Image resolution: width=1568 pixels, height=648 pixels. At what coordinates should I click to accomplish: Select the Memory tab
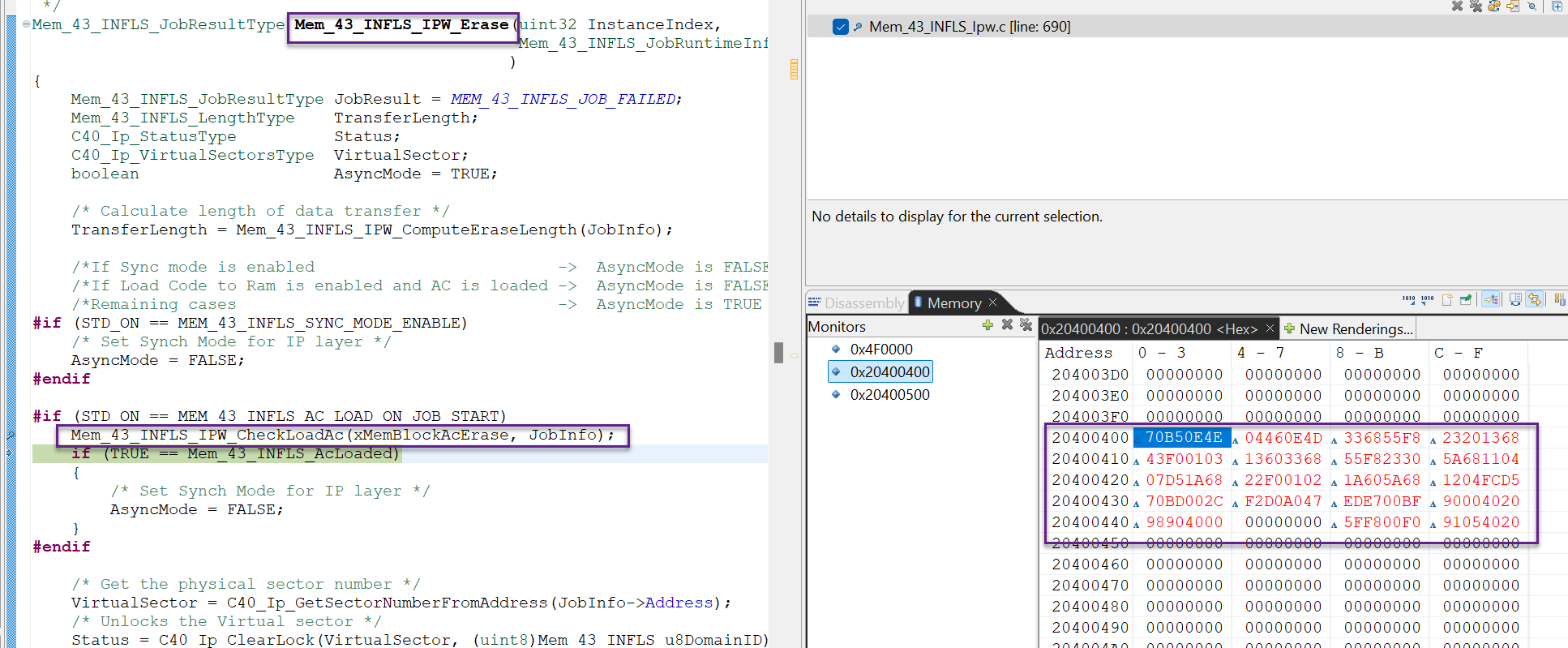(x=953, y=303)
